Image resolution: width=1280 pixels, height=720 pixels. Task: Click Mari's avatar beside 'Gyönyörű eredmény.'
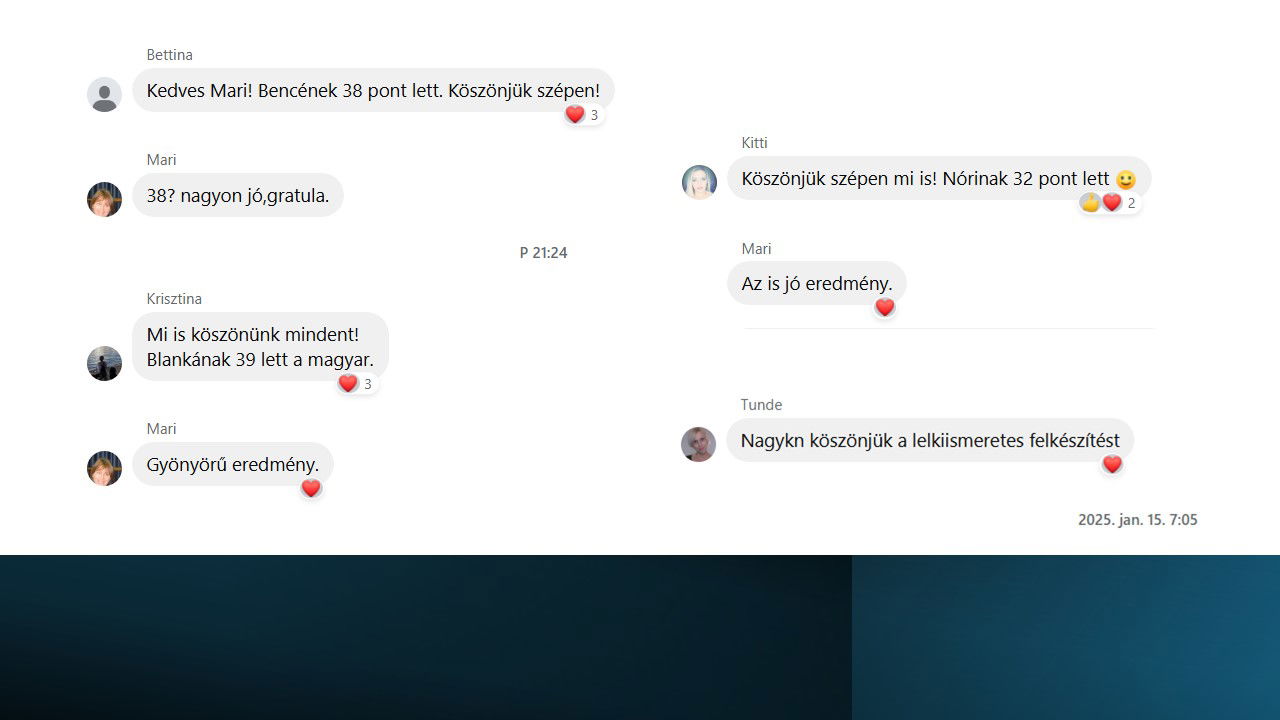(104, 468)
